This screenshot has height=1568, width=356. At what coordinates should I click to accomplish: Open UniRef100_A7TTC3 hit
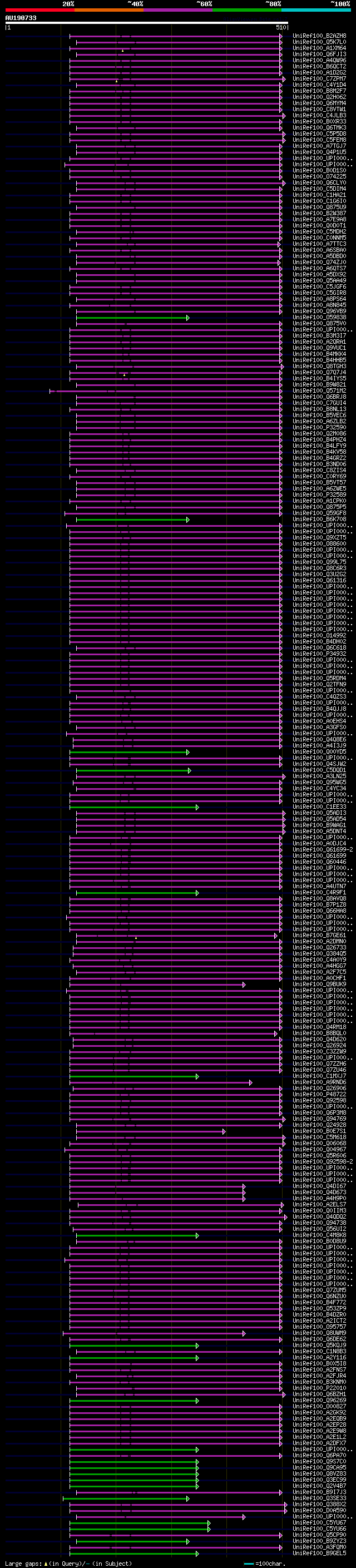(x=319, y=244)
